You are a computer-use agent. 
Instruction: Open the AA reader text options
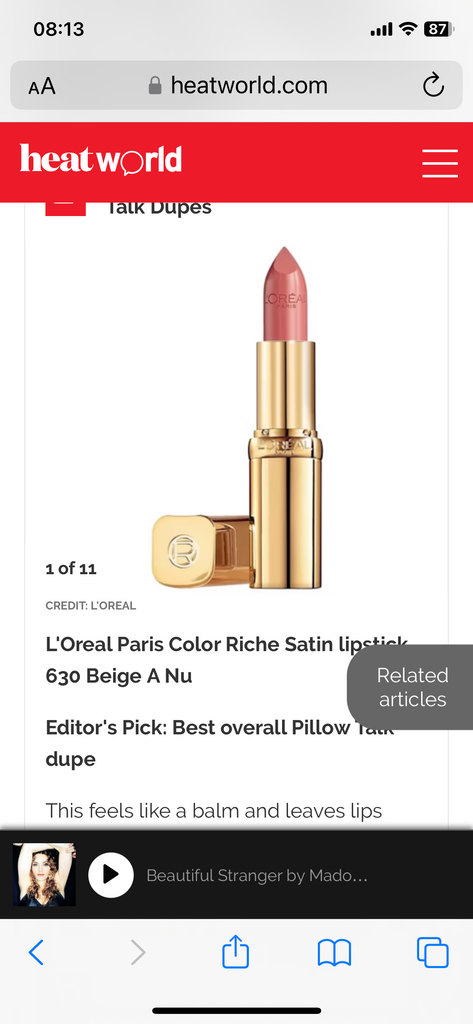tap(42, 86)
